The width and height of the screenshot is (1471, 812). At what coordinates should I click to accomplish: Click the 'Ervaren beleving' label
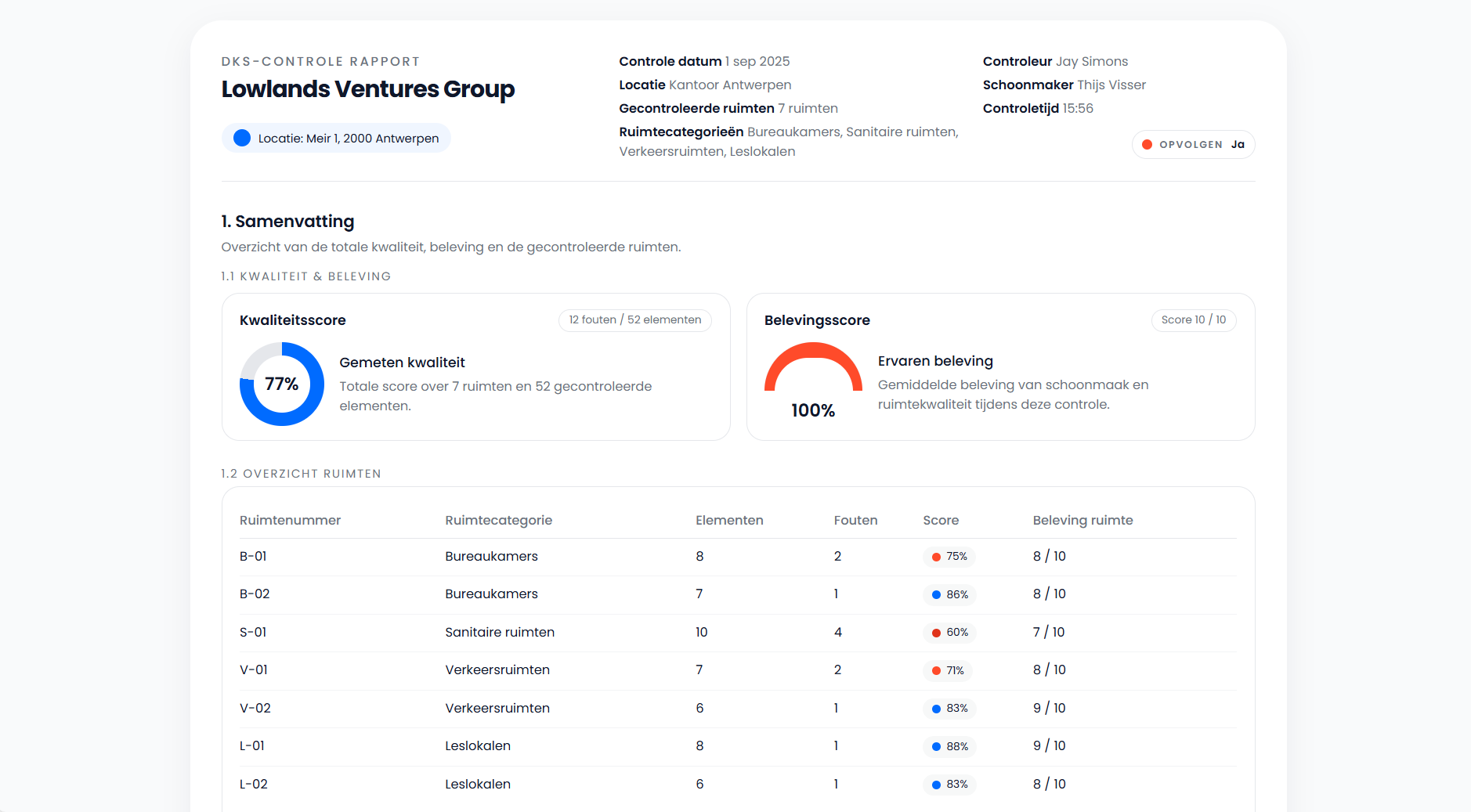[x=935, y=361]
